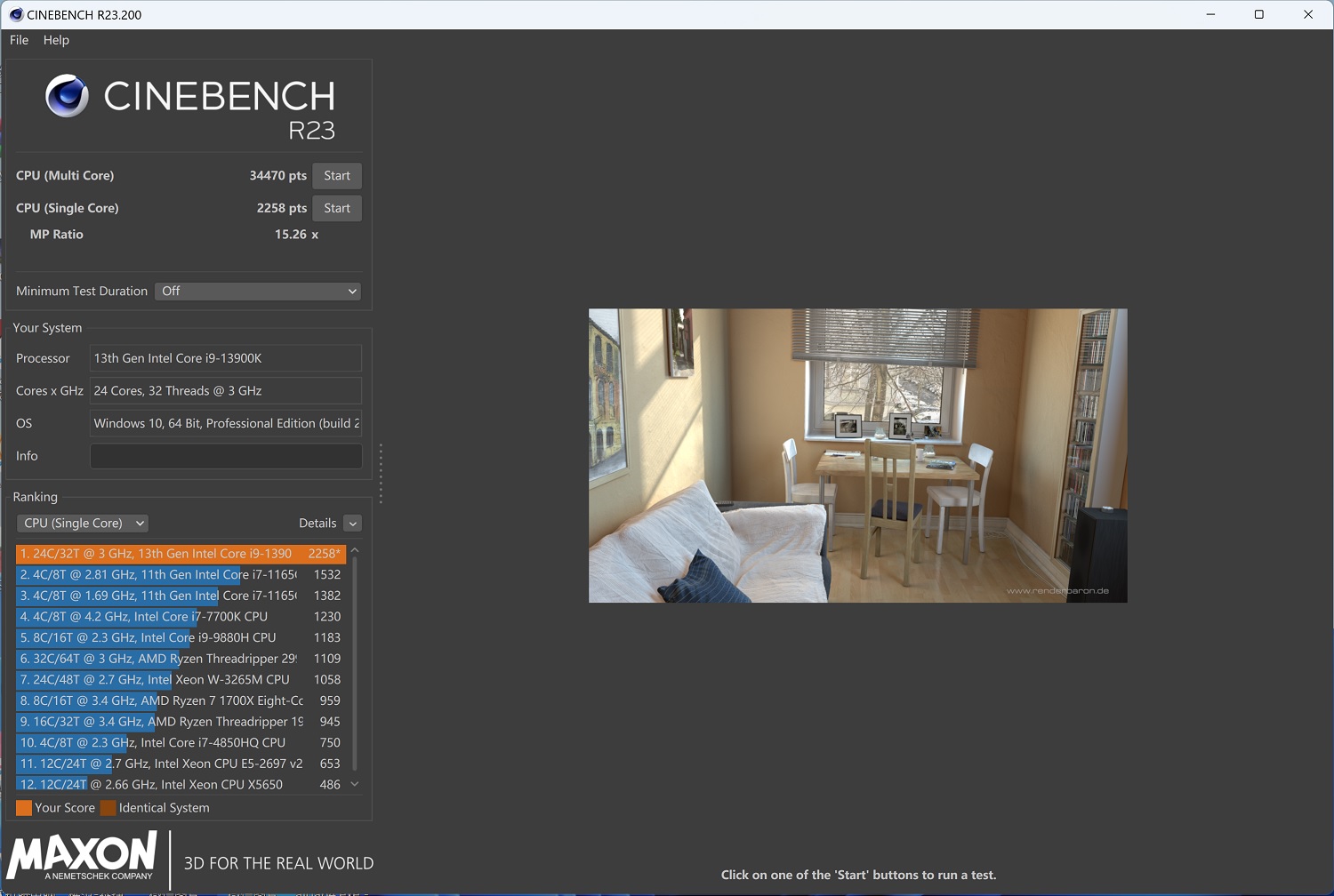Click the MP Ratio label
The width and height of the screenshot is (1334, 896).
[x=57, y=235]
